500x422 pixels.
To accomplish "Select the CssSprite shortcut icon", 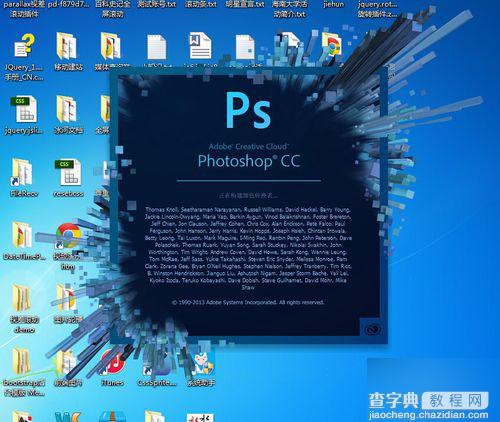I will [156, 363].
